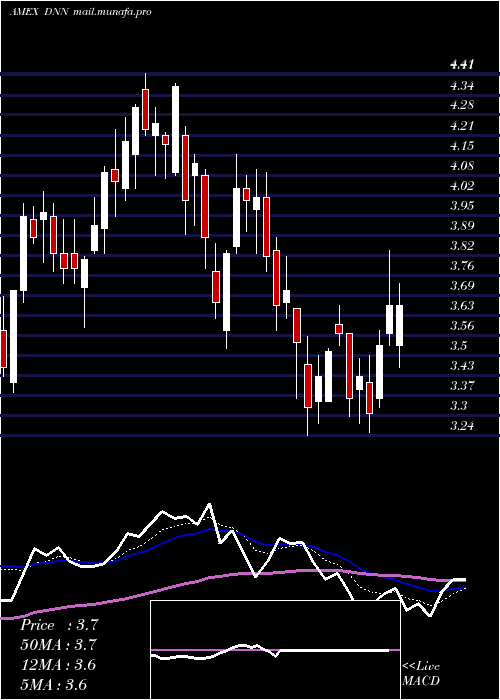Click the '<<Live MACD' label

pos(421,673)
